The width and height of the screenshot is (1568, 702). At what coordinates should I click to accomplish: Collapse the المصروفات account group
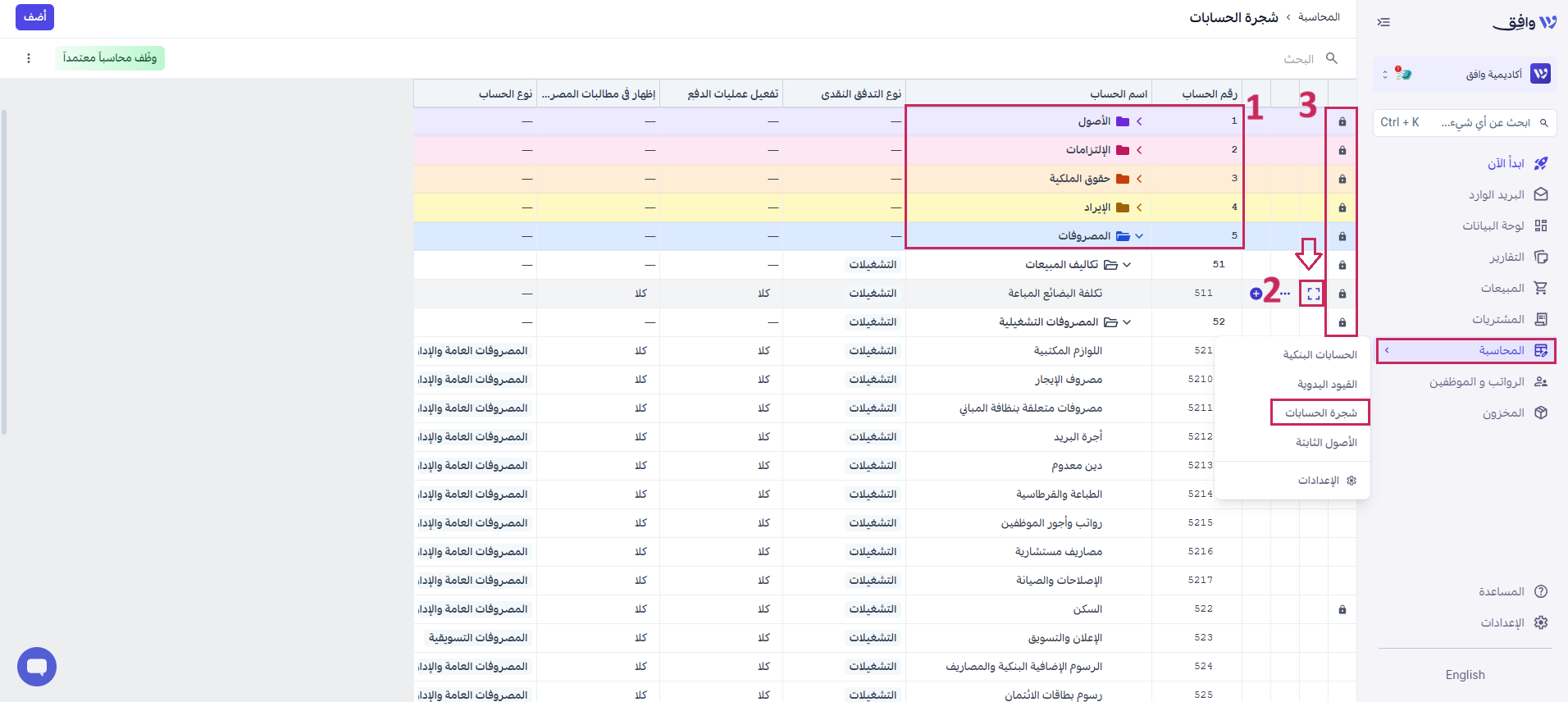pyautogui.click(x=1139, y=236)
